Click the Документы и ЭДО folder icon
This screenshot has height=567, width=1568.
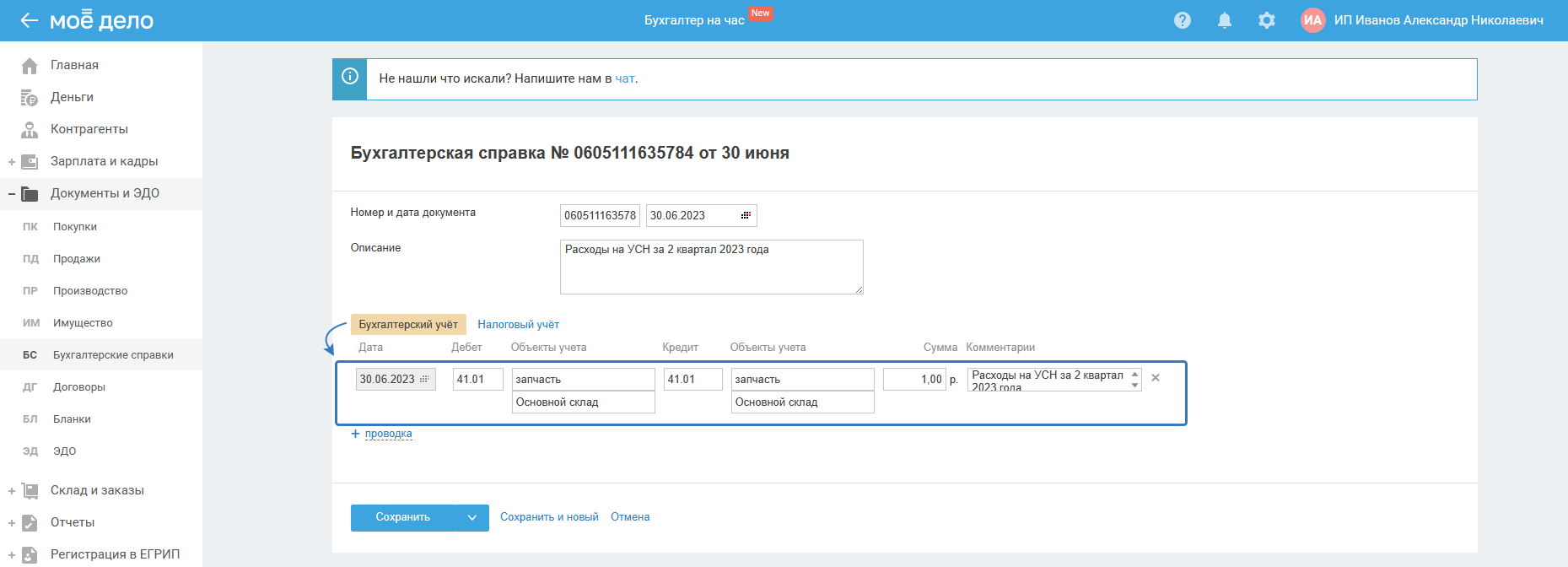(x=30, y=194)
